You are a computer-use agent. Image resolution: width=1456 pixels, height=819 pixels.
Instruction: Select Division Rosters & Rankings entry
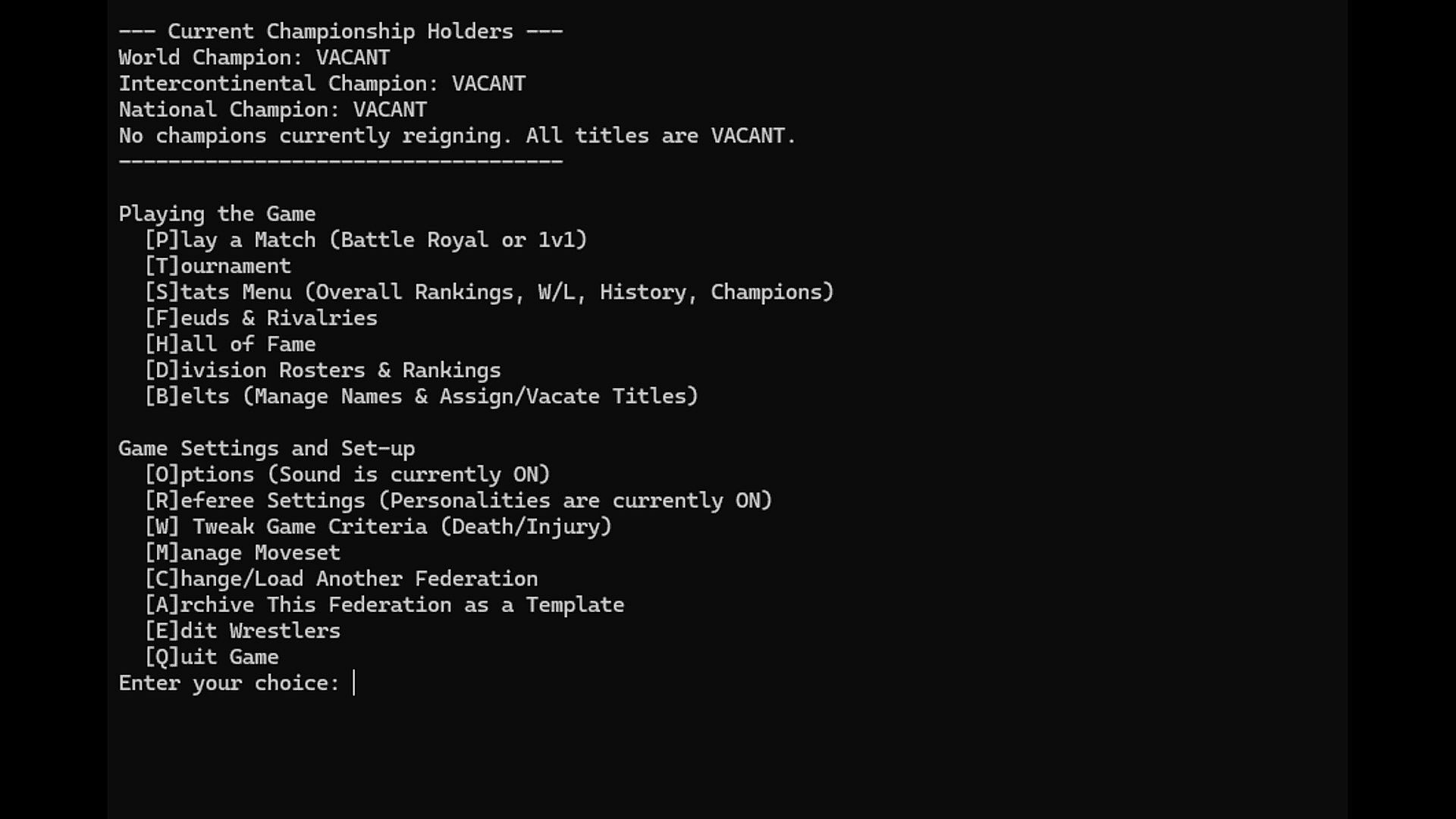click(322, 370)
